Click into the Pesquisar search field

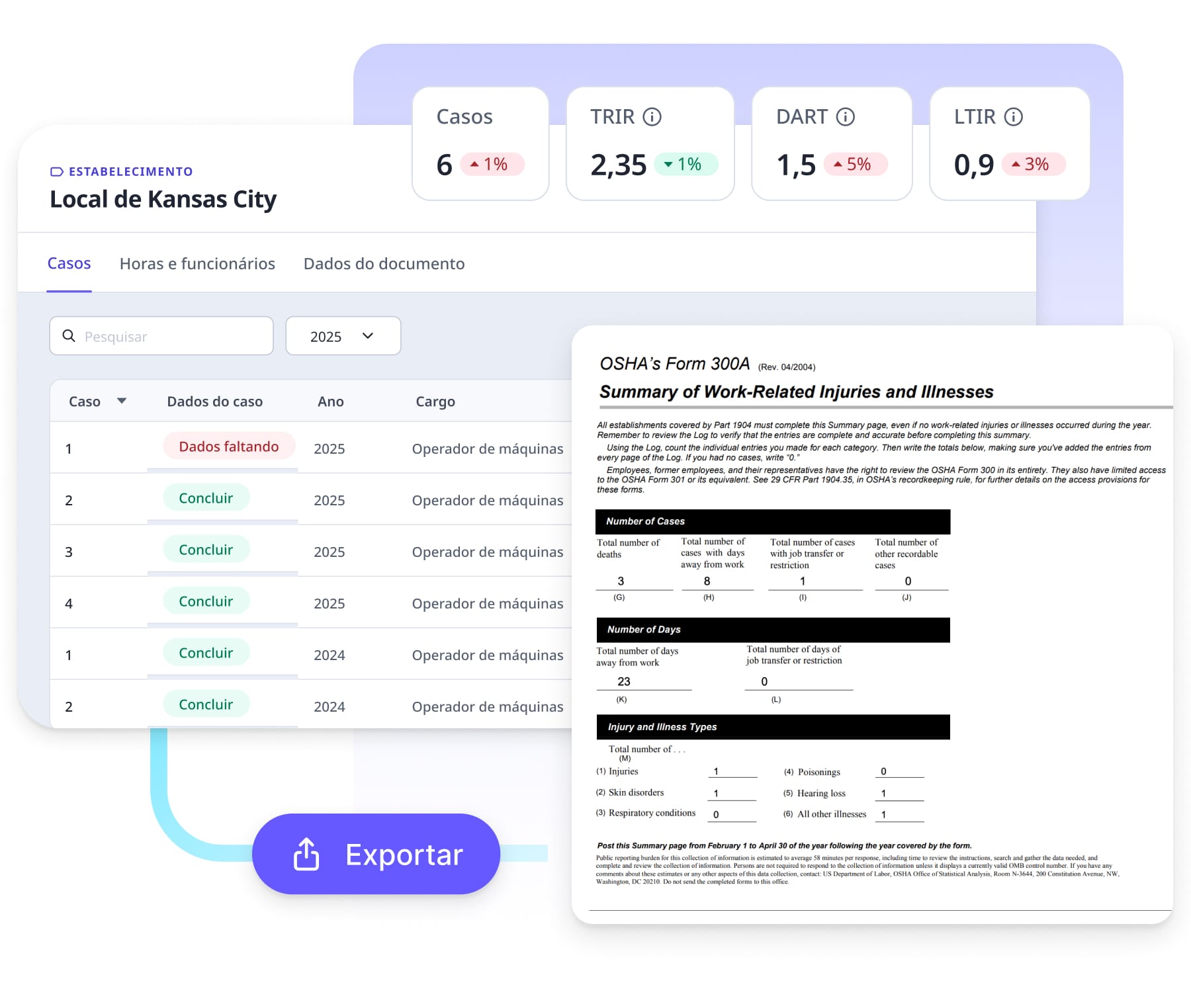pyautogui.click(x=172, y=337)
